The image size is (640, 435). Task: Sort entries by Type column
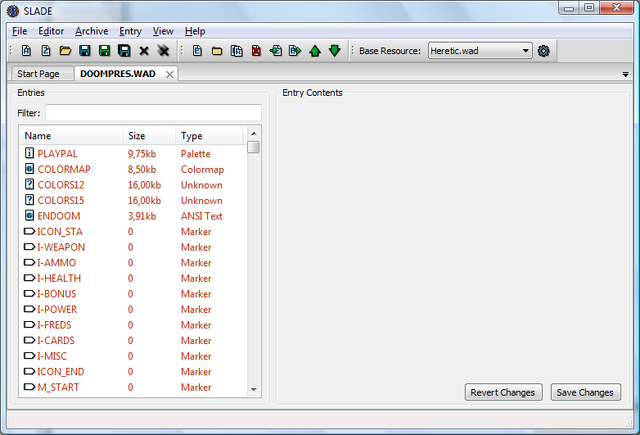pyautogui.click(x=209, y=135)
